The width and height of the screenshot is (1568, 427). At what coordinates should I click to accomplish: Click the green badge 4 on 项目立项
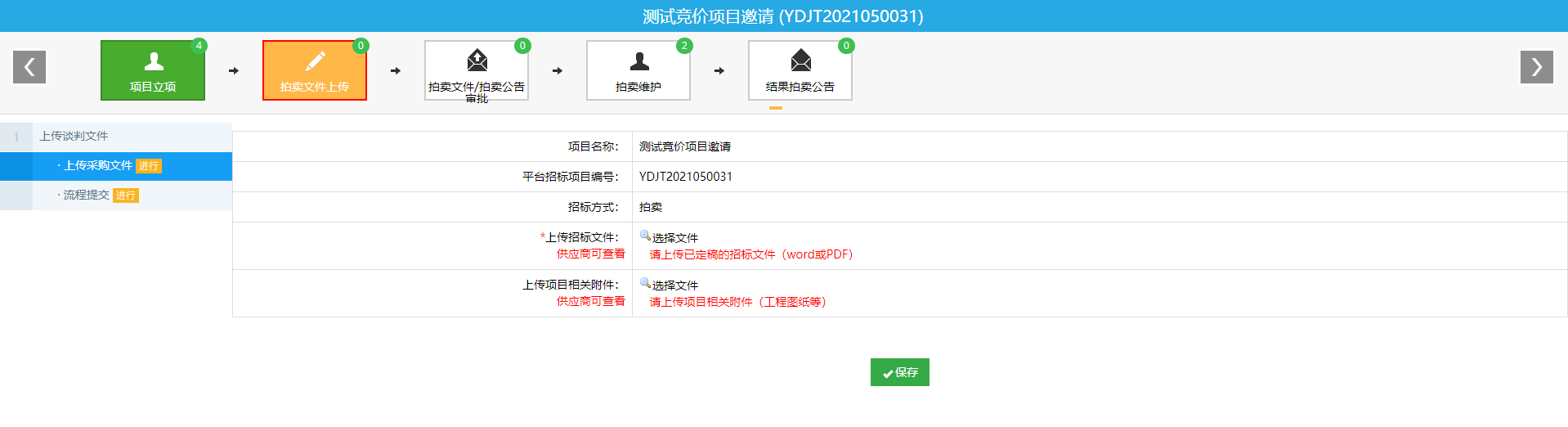[x=199, y=46]
